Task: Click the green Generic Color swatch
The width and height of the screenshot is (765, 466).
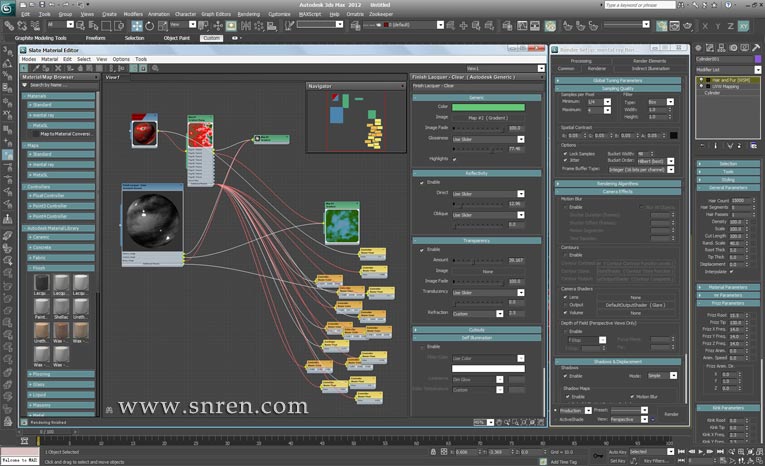Action: pyautogui.click(x=488, y=107)
